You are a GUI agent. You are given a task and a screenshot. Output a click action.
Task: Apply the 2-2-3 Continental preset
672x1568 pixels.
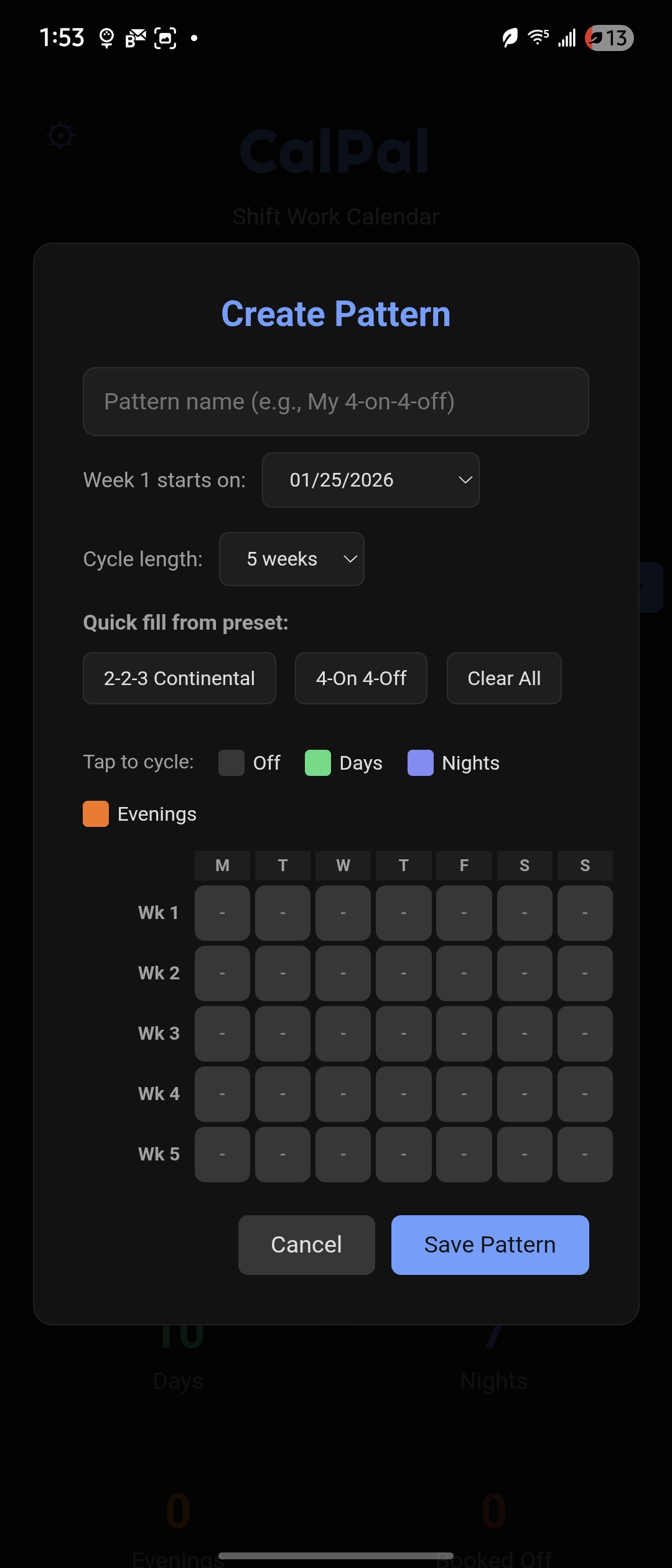point(179,678)
